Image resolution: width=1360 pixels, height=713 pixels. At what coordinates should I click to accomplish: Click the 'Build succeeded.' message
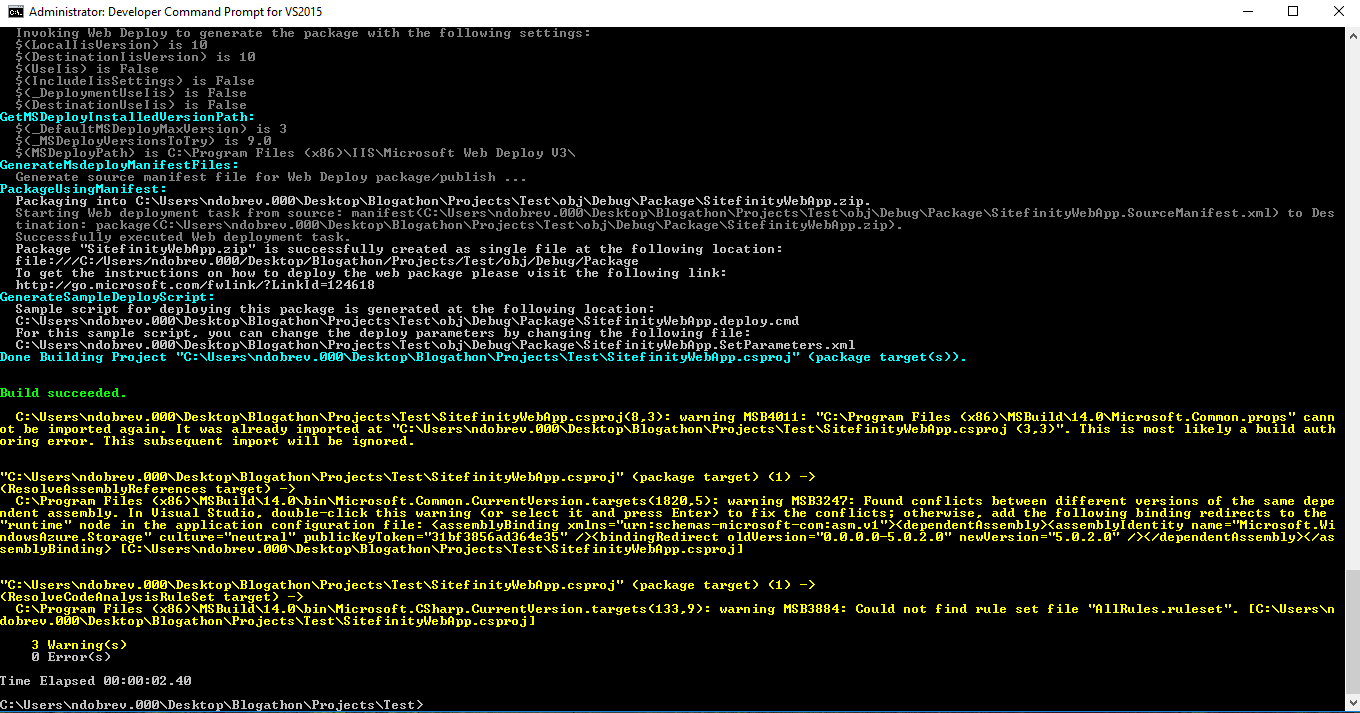coord(64,393)
